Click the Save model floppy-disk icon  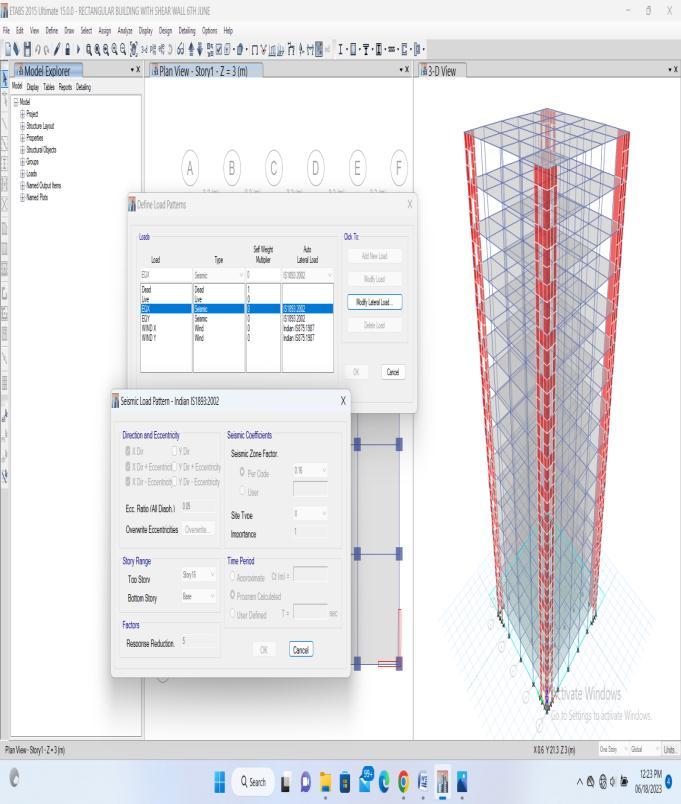point(27,49)
